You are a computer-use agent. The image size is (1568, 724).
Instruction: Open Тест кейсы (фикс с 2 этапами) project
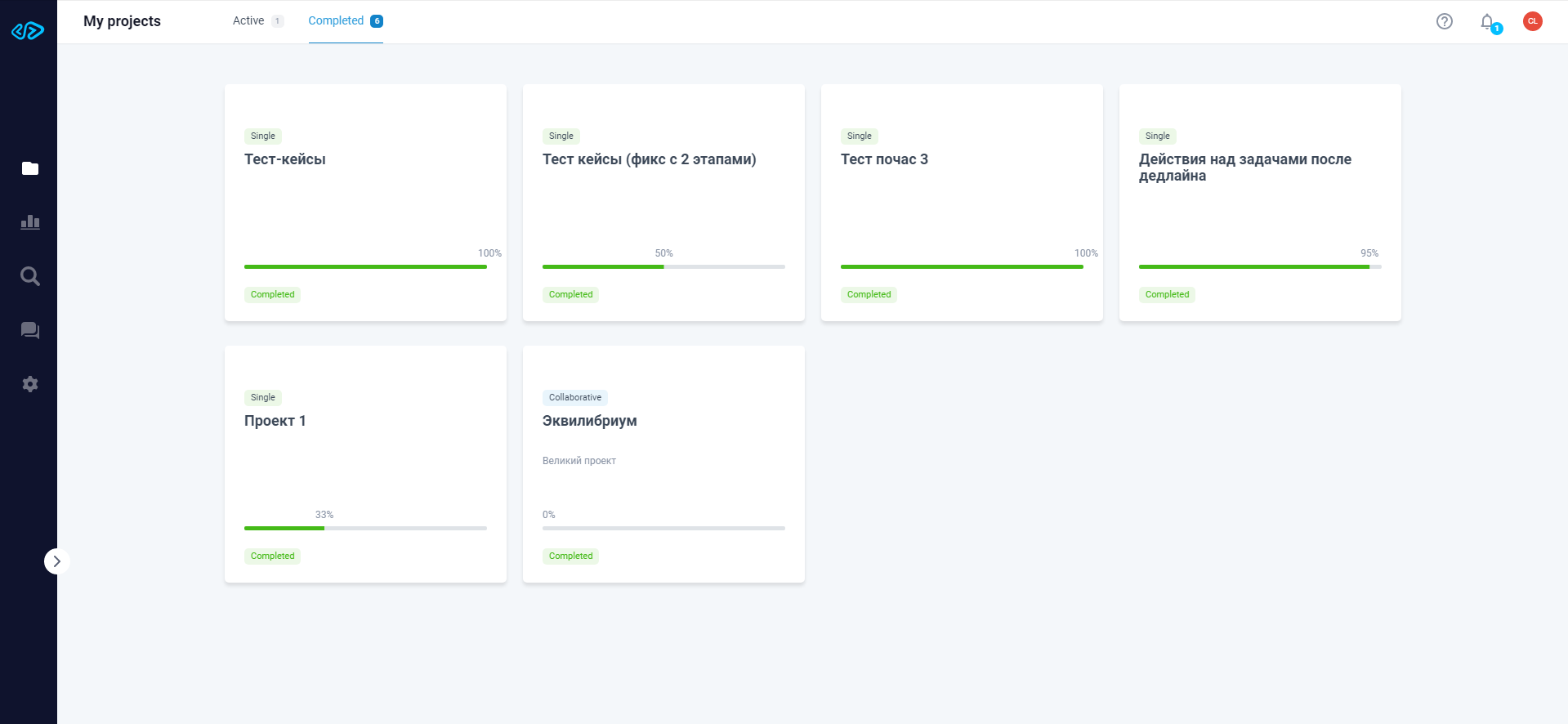[x=663, y=203]
